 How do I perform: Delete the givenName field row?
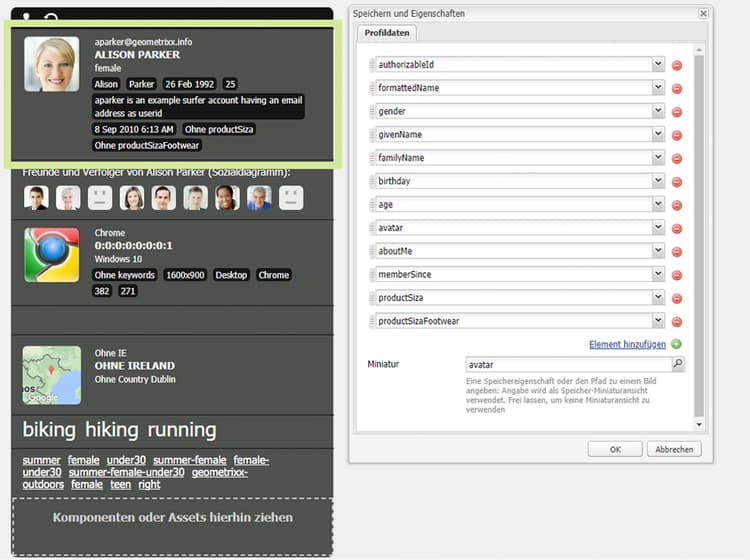tap(677, 135)
